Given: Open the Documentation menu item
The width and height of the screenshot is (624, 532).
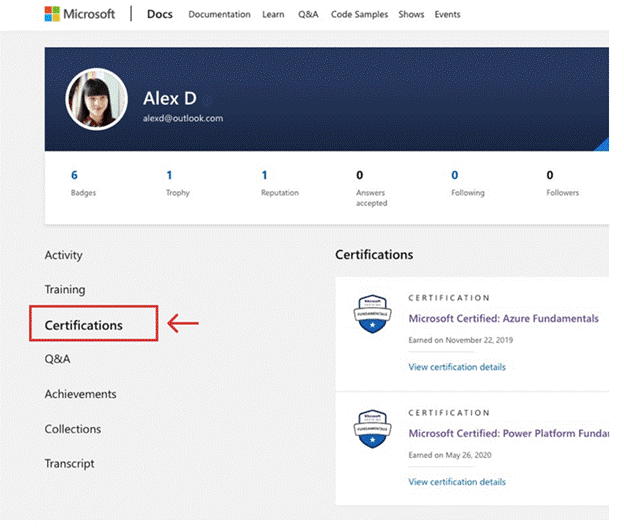Looking at the screenshot, I should 219,14.
